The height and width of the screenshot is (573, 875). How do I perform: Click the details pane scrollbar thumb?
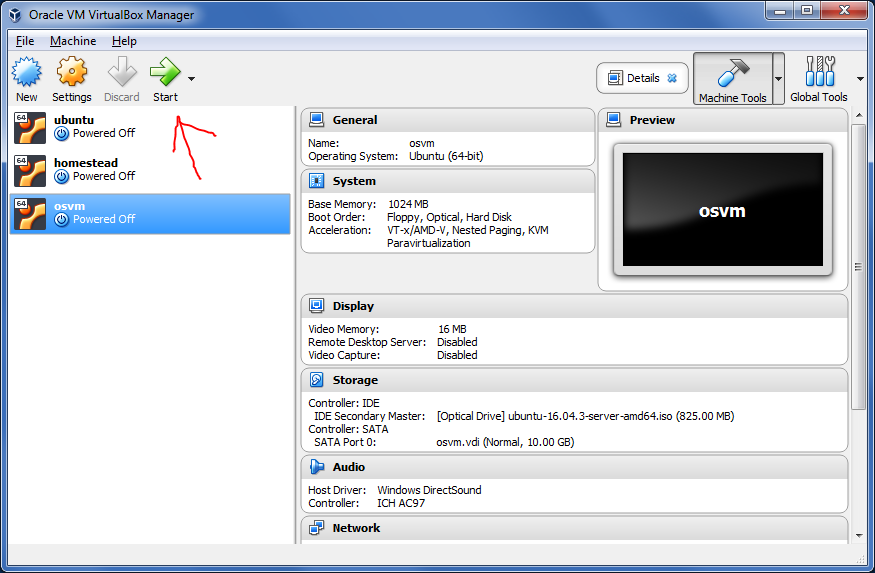tap(858, 267)
